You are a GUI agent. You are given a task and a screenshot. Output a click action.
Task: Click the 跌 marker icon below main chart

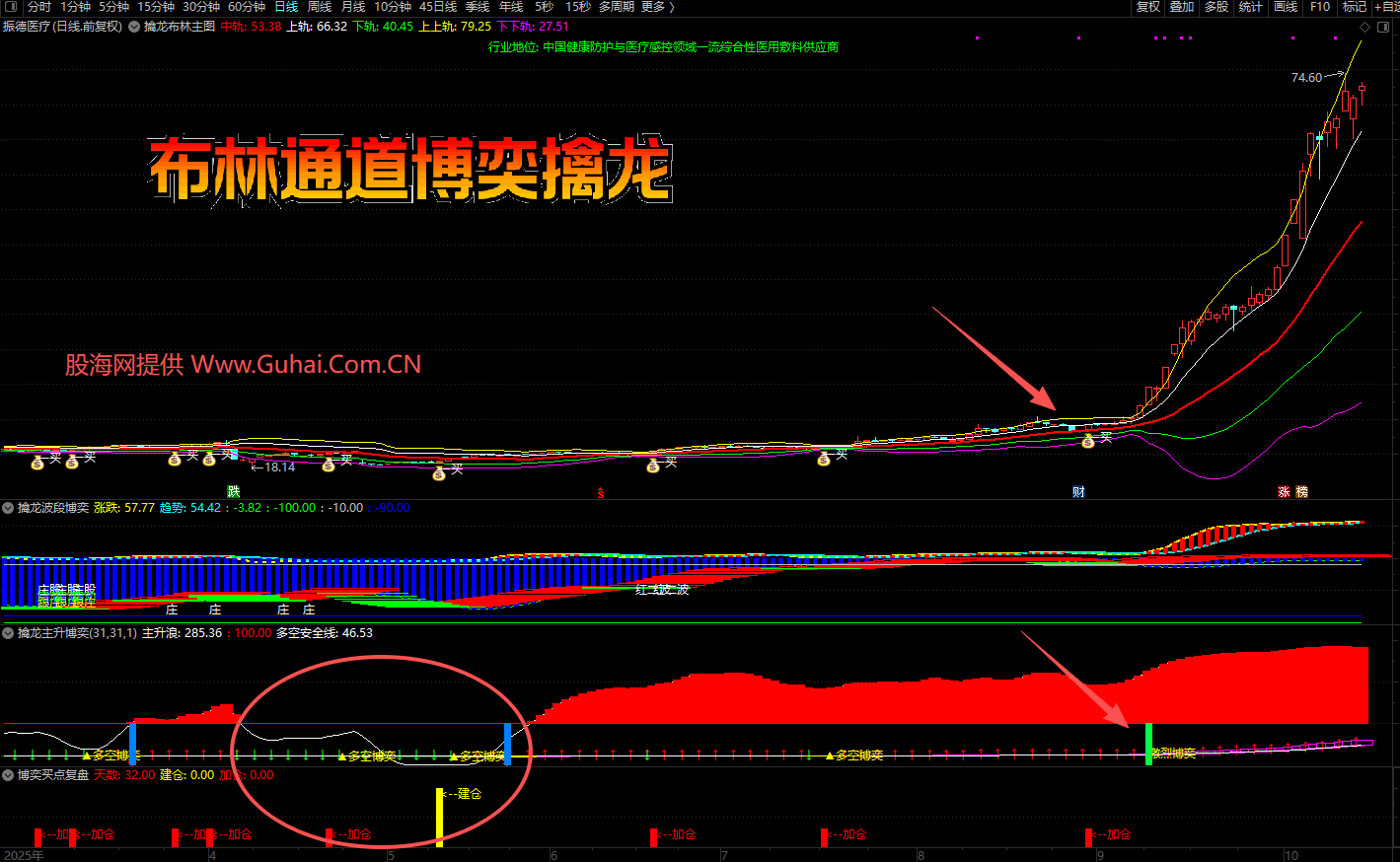point(234,491)
